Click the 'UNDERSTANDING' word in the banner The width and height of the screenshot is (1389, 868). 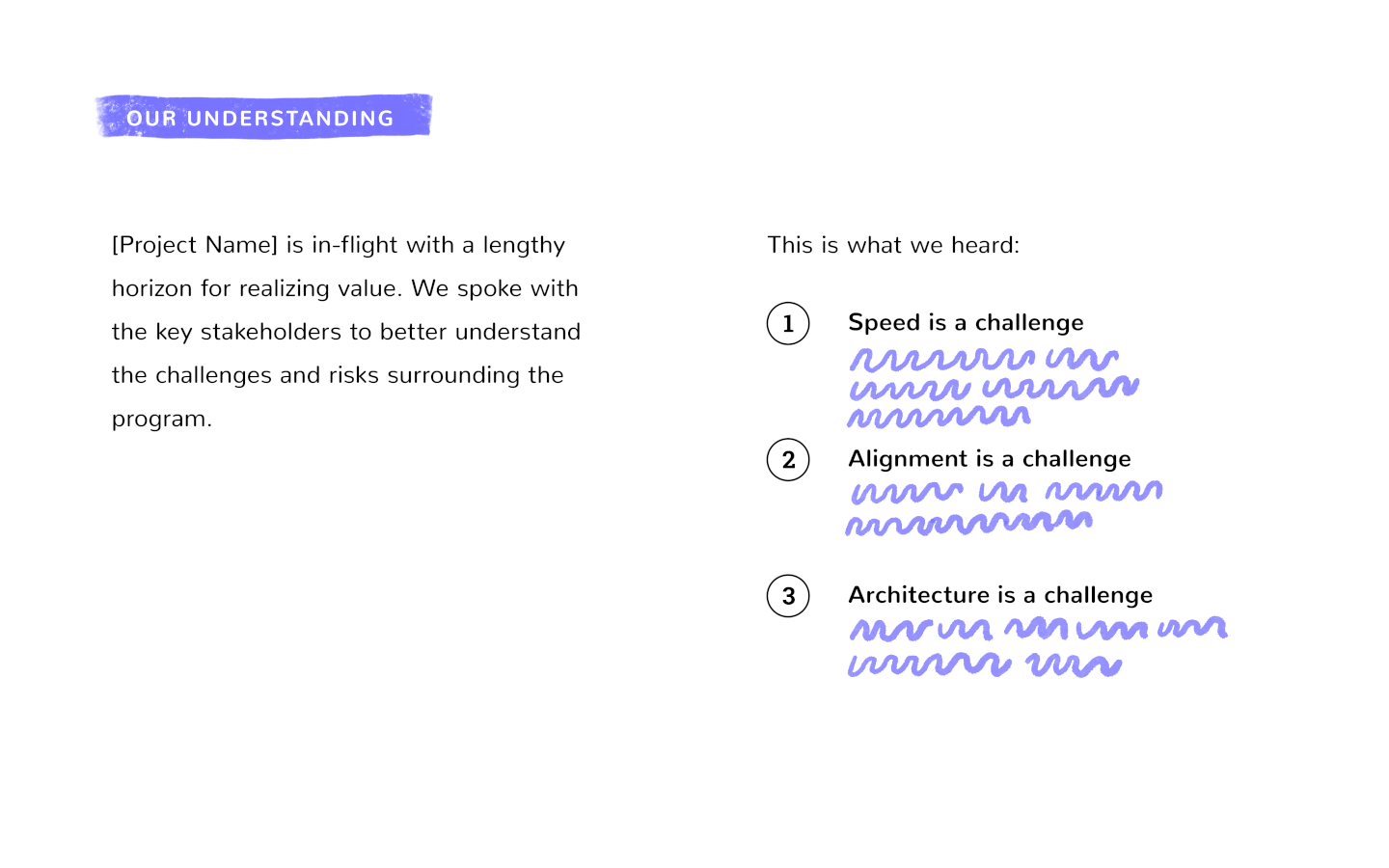pos(290,119)
